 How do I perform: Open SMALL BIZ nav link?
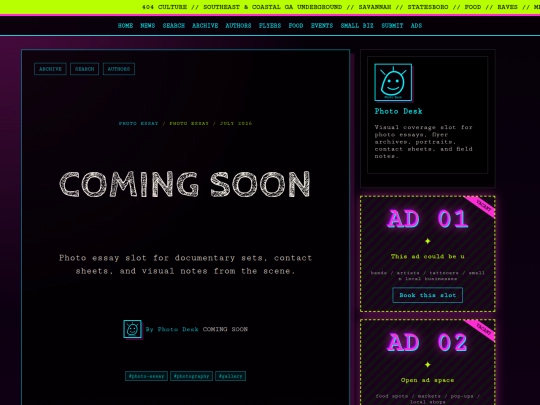[x=357, y=25]
